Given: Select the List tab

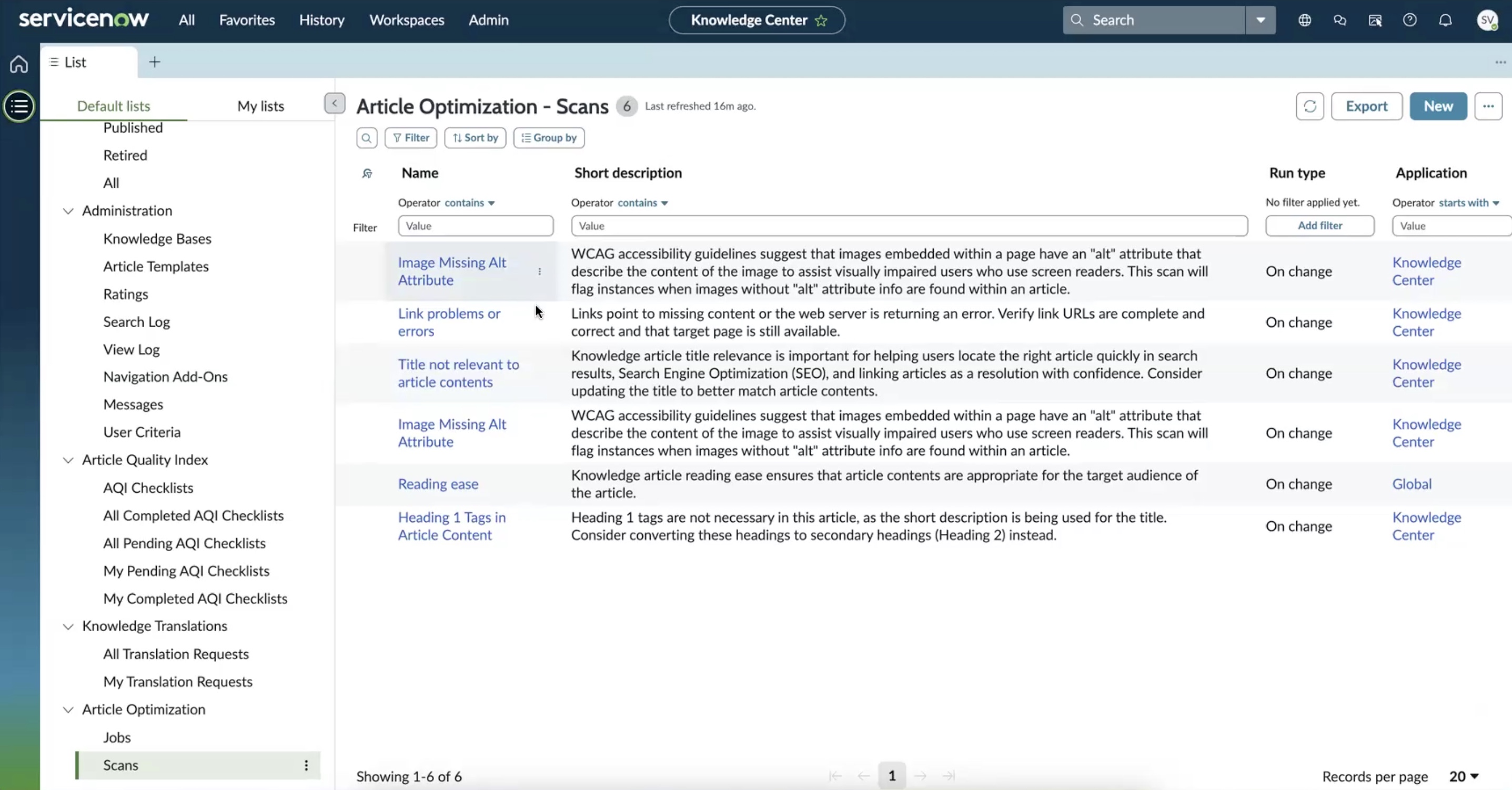Looking at the screenshot, I should tap(89, 62).
